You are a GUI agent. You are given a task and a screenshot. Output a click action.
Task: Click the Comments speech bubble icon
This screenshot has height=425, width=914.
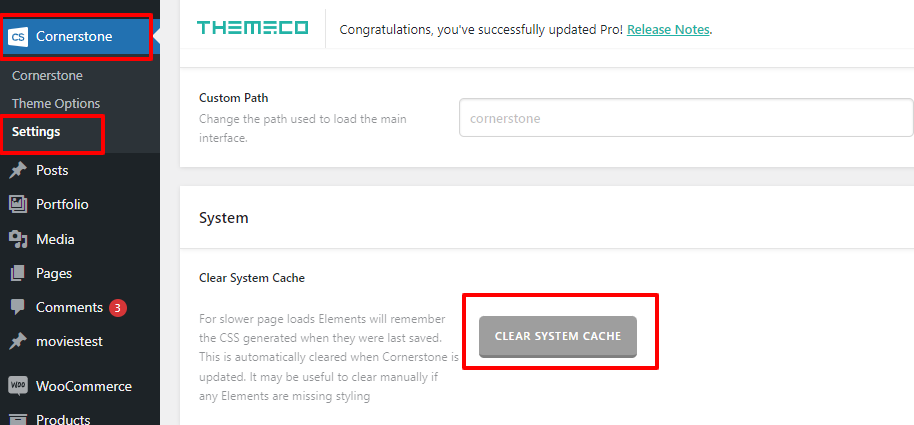(18, 307)
